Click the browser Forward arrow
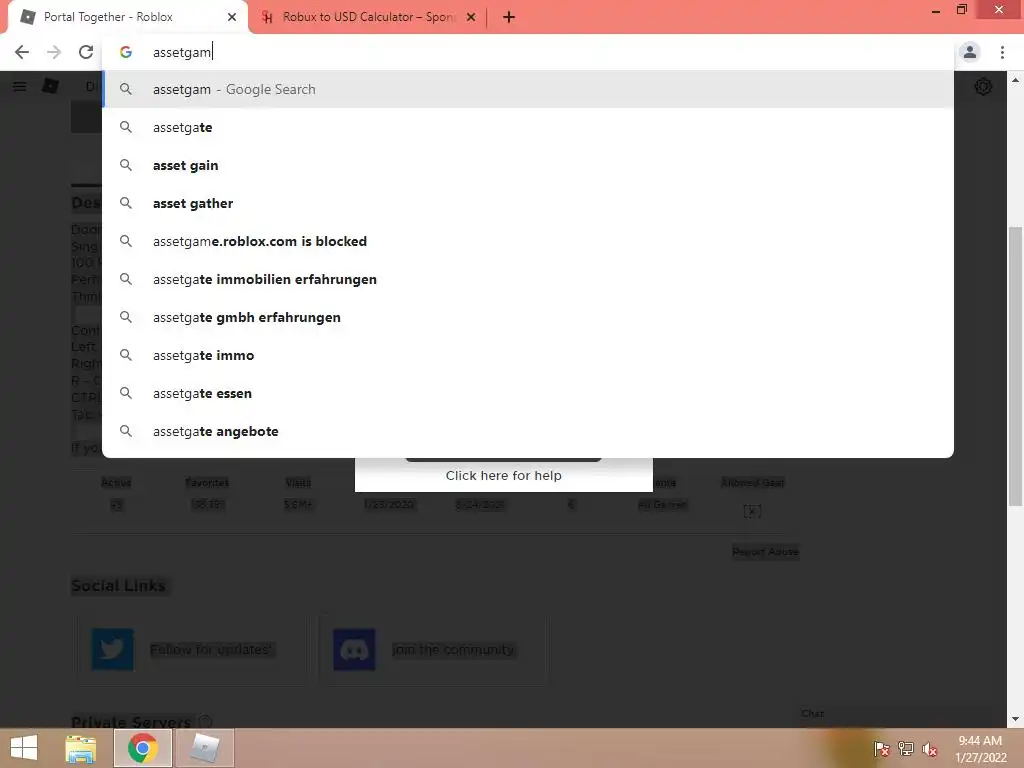Viewport: 1024px width, 768px height. click(x=54, y=52)
